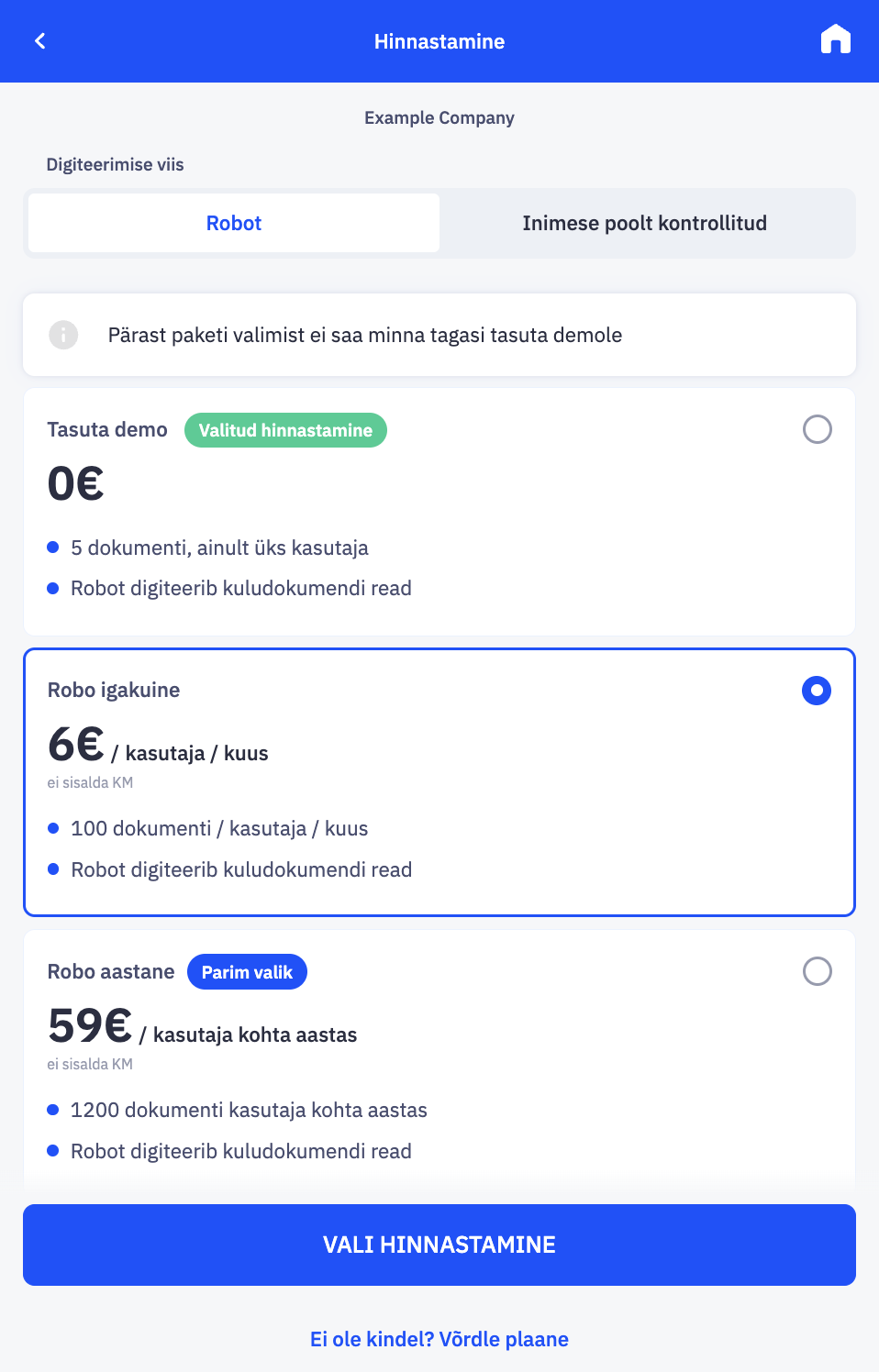Click the Robo igakuine plan title
879x1372 pixels.
pyautogui.click(x=114, y=691)
